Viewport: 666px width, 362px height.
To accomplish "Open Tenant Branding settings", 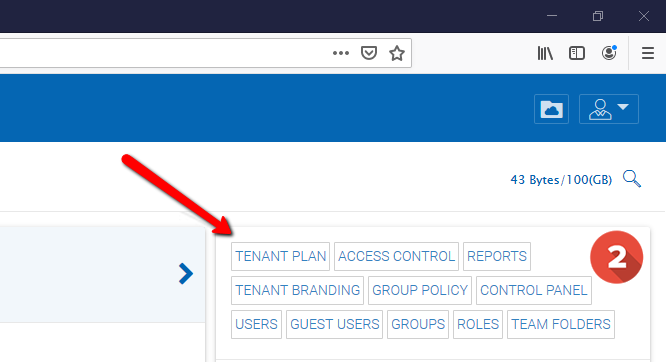I will 297,290.
